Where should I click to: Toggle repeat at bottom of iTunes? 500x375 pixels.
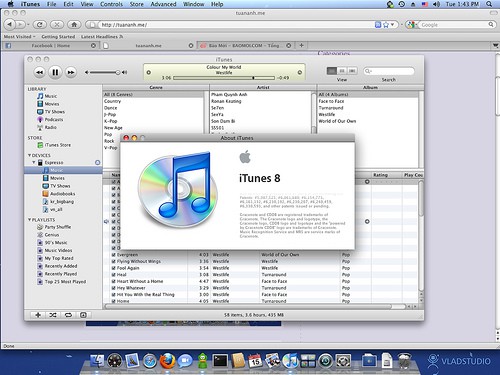(x=68, y=315)
